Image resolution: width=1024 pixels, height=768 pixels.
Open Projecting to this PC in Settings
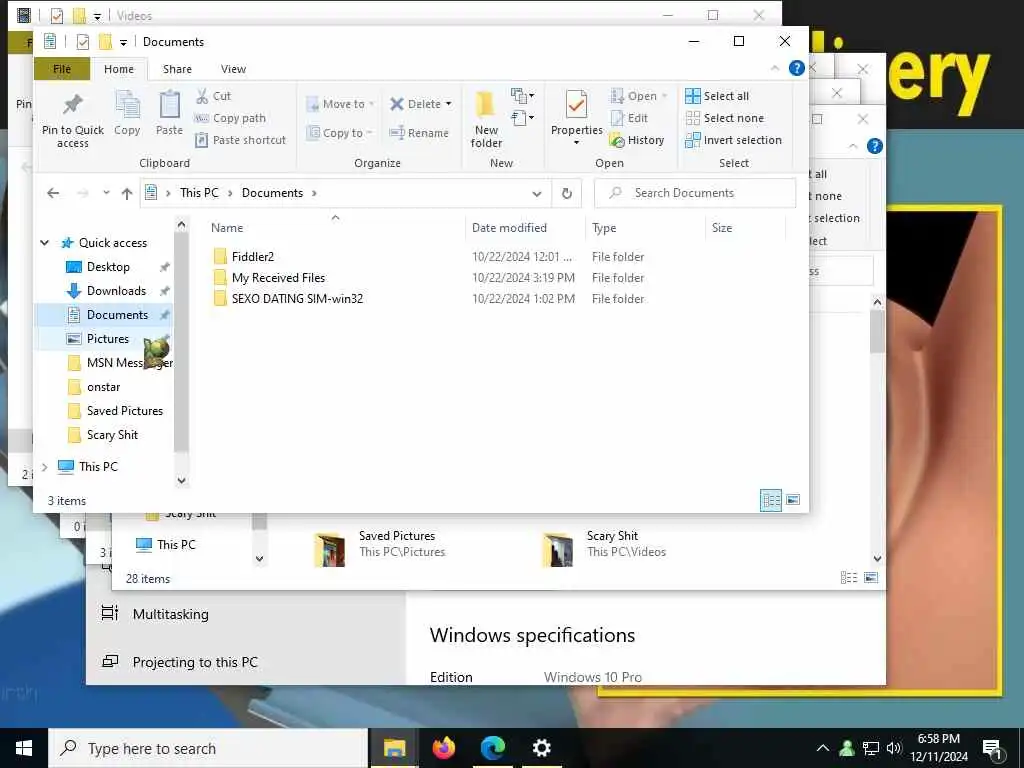coord(195,662)
